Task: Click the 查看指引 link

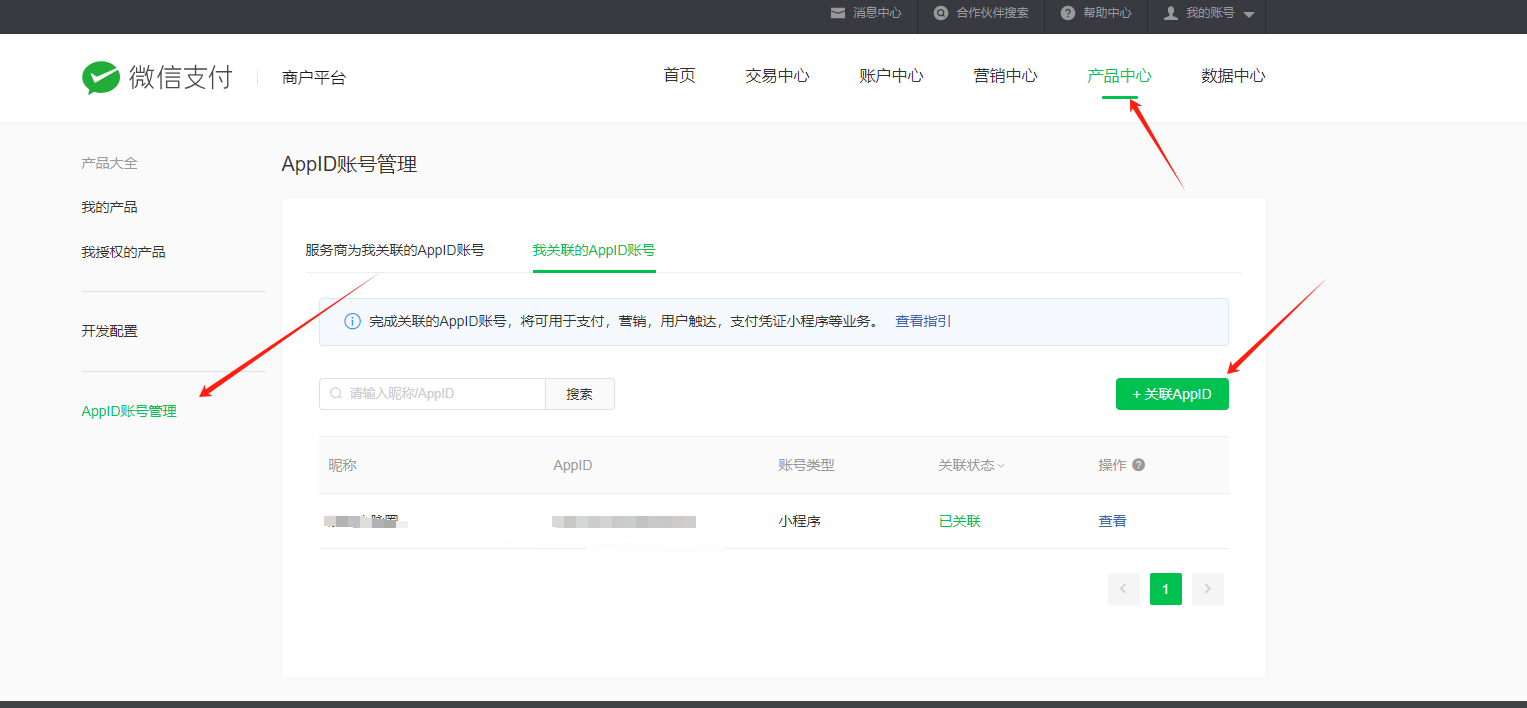Action: (923, 321)
